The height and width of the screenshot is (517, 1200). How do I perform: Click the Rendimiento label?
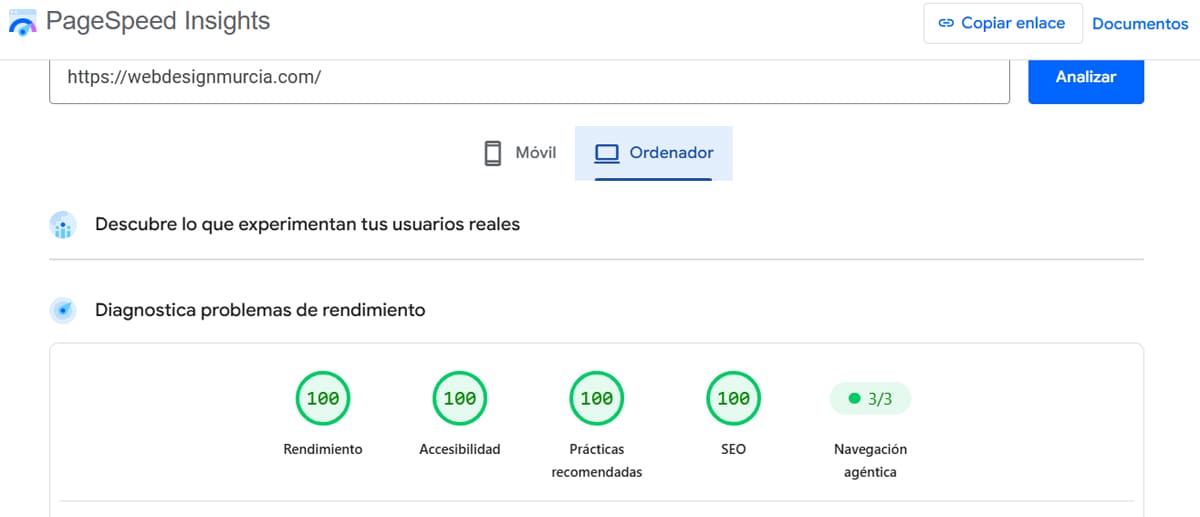(x=323, y=450)
